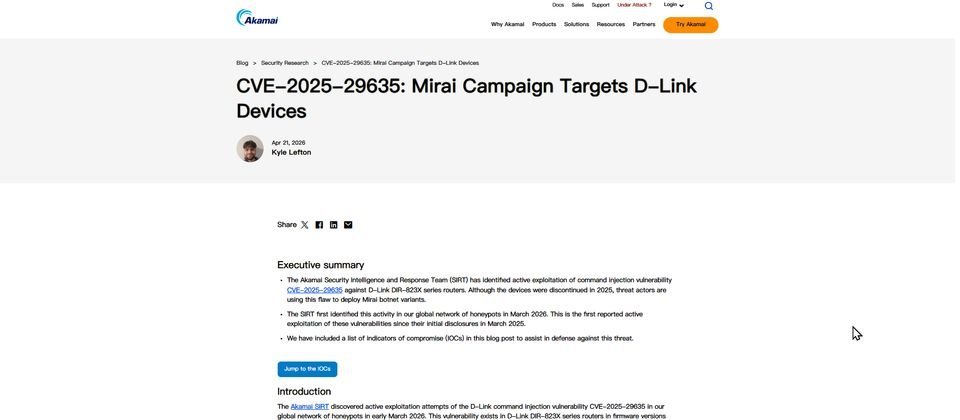
Task: Click Kyle Lefton's author avatar
Action: 250,149
